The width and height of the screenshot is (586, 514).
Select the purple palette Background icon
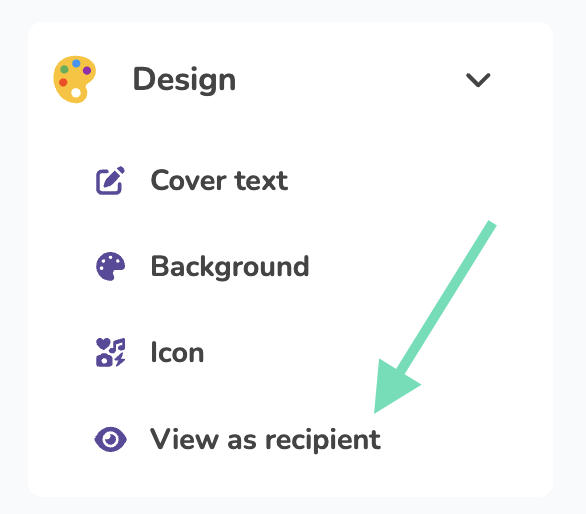(110, 267)
